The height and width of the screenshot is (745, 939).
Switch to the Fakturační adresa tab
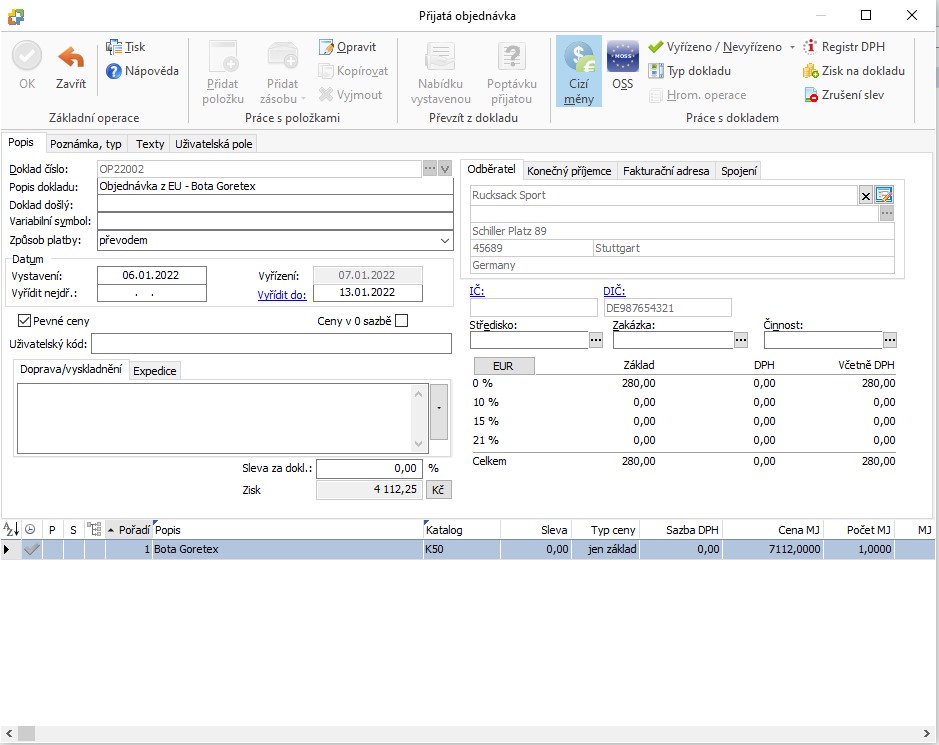coord(666,171)
